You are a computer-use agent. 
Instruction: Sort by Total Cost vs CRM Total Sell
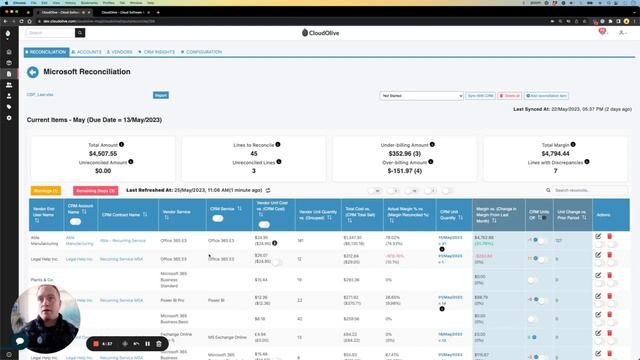tap(349, 220)
